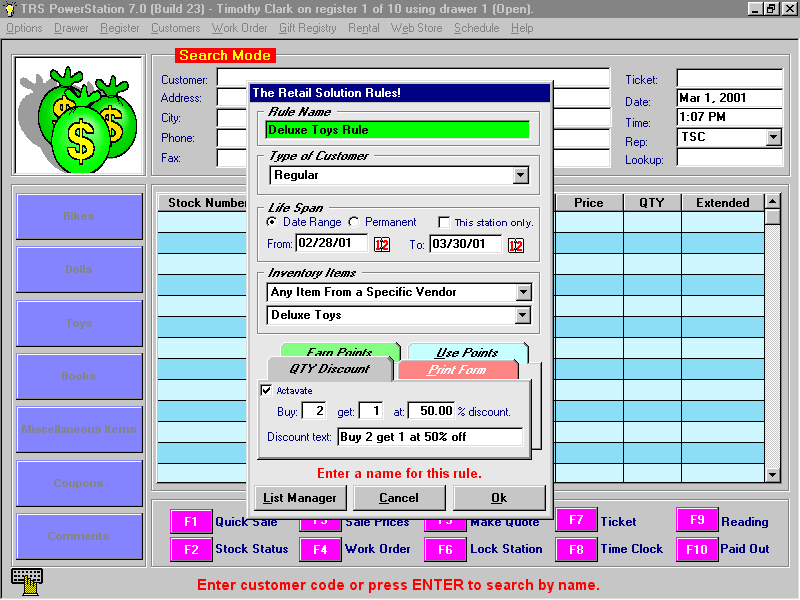The width and height of the screenshot is (800, 600).
Task: Click the Ticket input field
Action: (730, 79)
